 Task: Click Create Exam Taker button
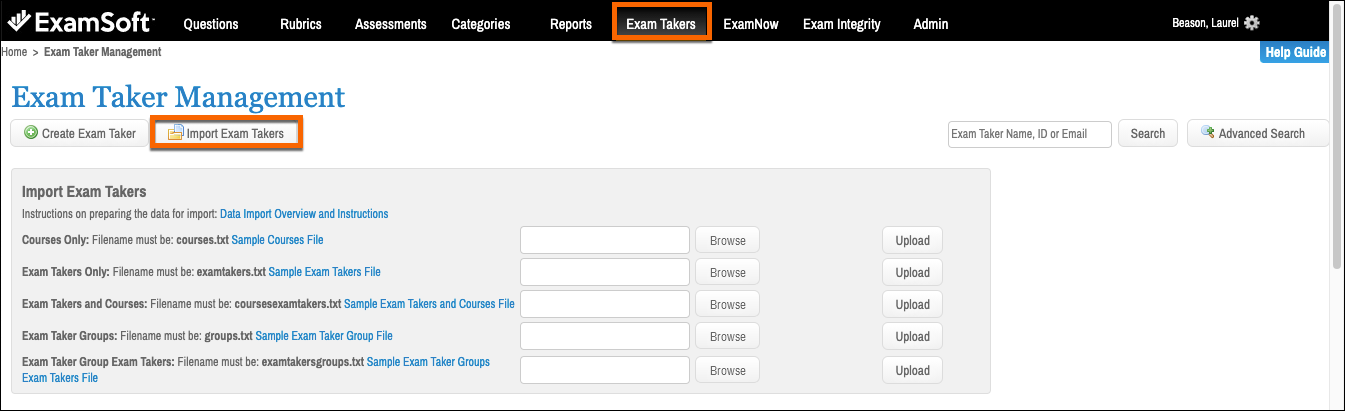(x=80, y=133)
